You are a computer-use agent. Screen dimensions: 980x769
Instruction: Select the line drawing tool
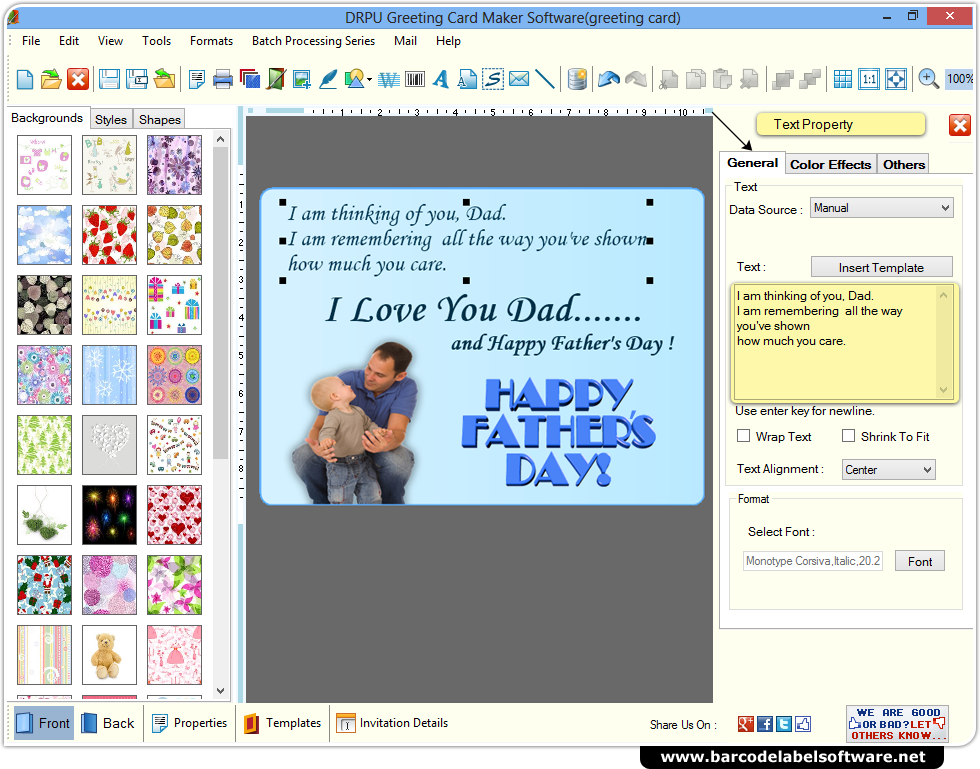coord(545,79)
